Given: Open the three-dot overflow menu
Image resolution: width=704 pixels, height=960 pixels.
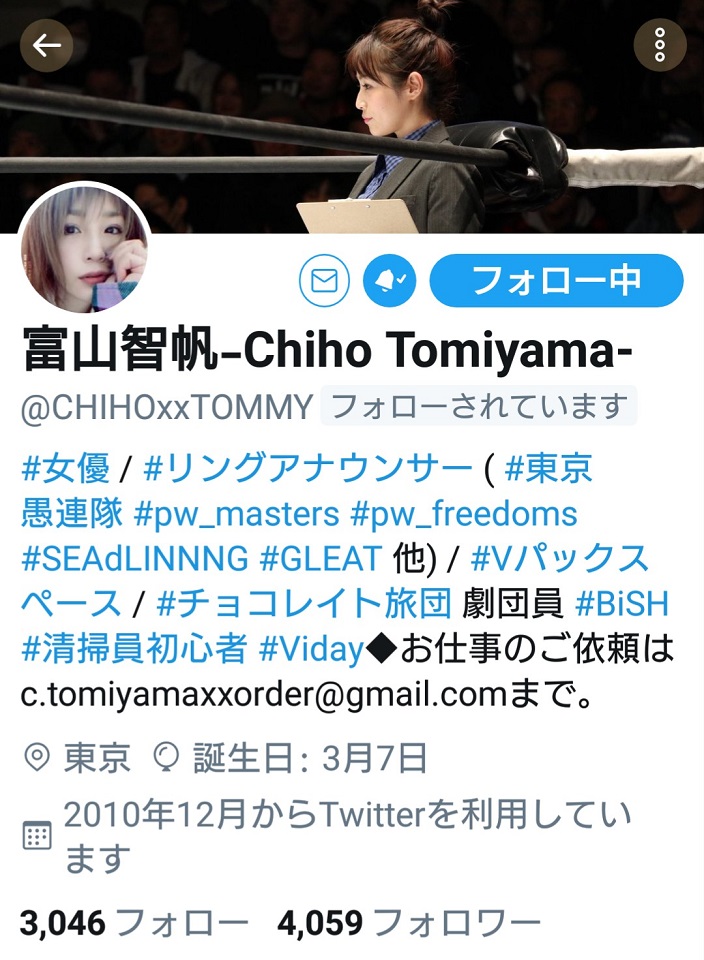Looking at the screenshot, I should [x=659, y=45].
